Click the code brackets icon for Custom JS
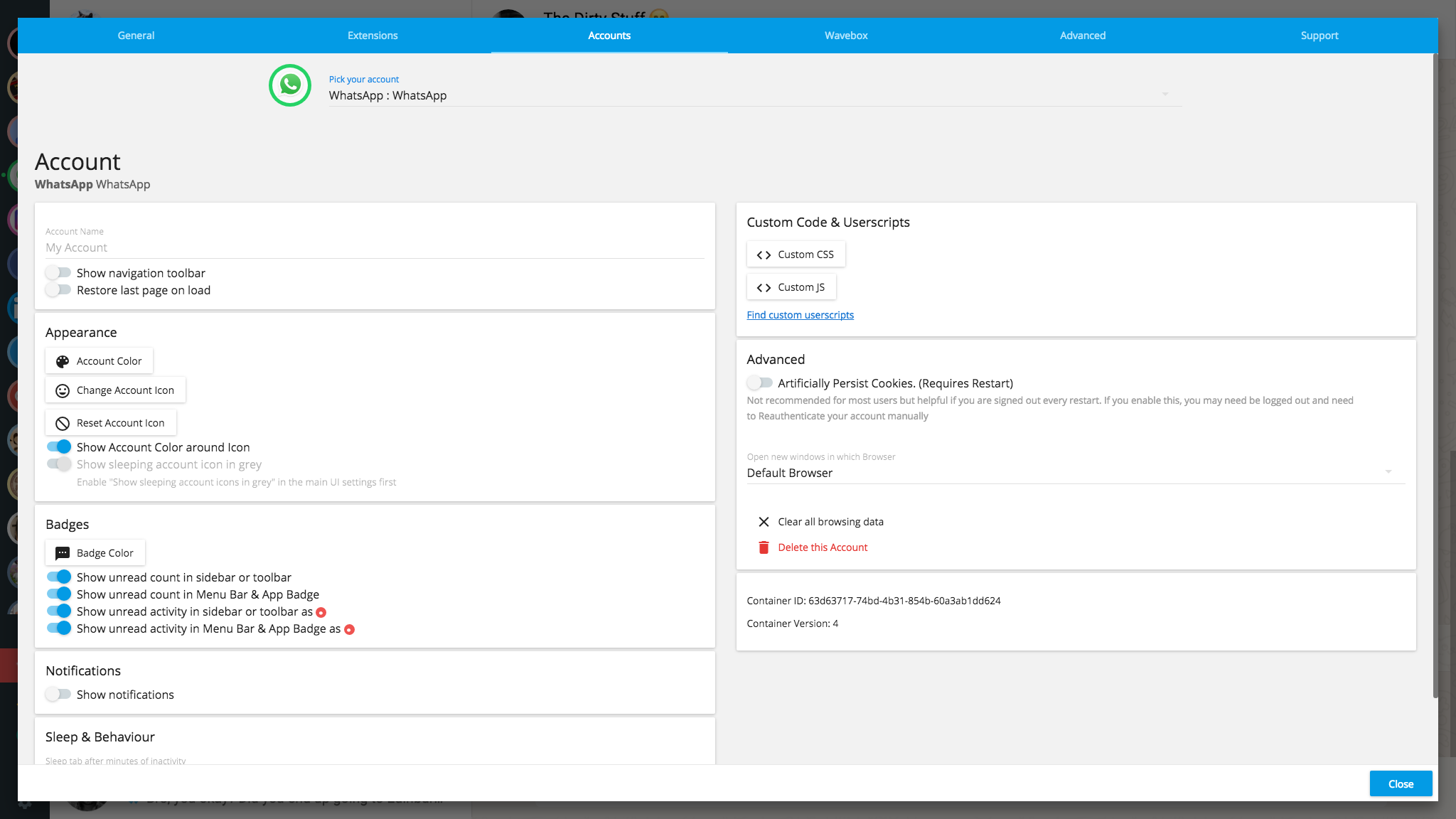The width and height of the screenshot is (1456, 819). [x=764, y=287]
